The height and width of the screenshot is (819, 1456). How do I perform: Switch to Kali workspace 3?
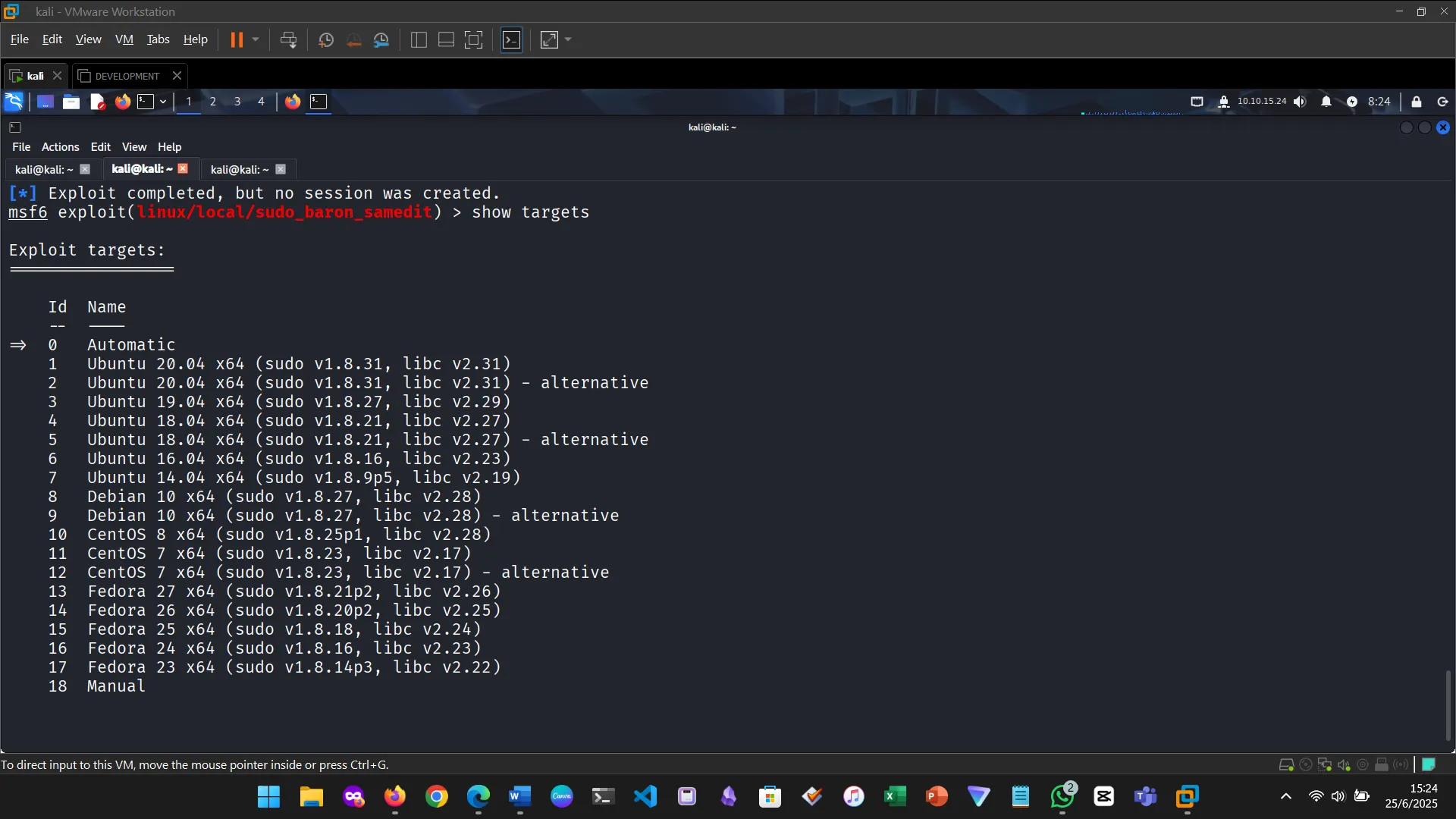click(237, 102)
